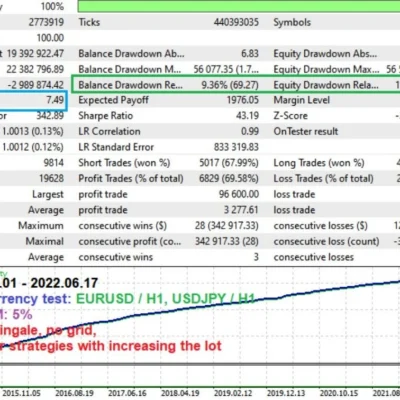
Task: Select the Expected Payoff label
Action: [x=113, y=100]
